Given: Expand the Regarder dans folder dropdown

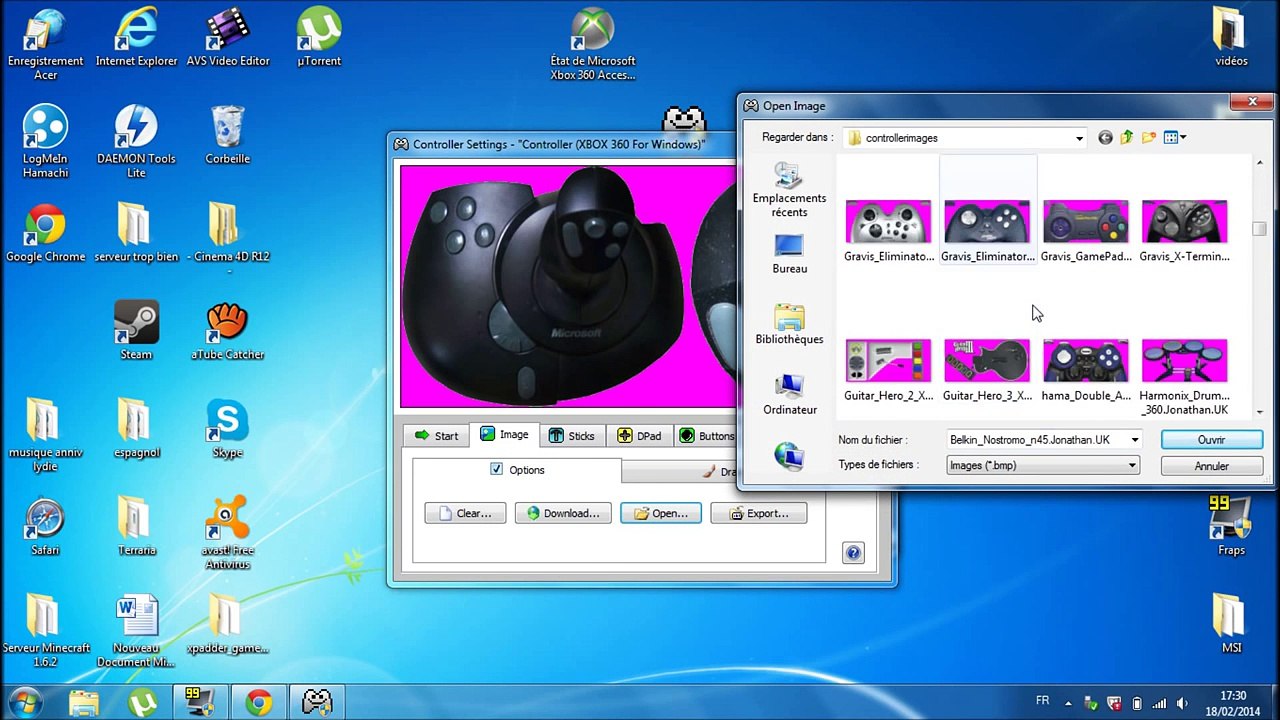Looking at the screenshot, I should click(1079, 139).
